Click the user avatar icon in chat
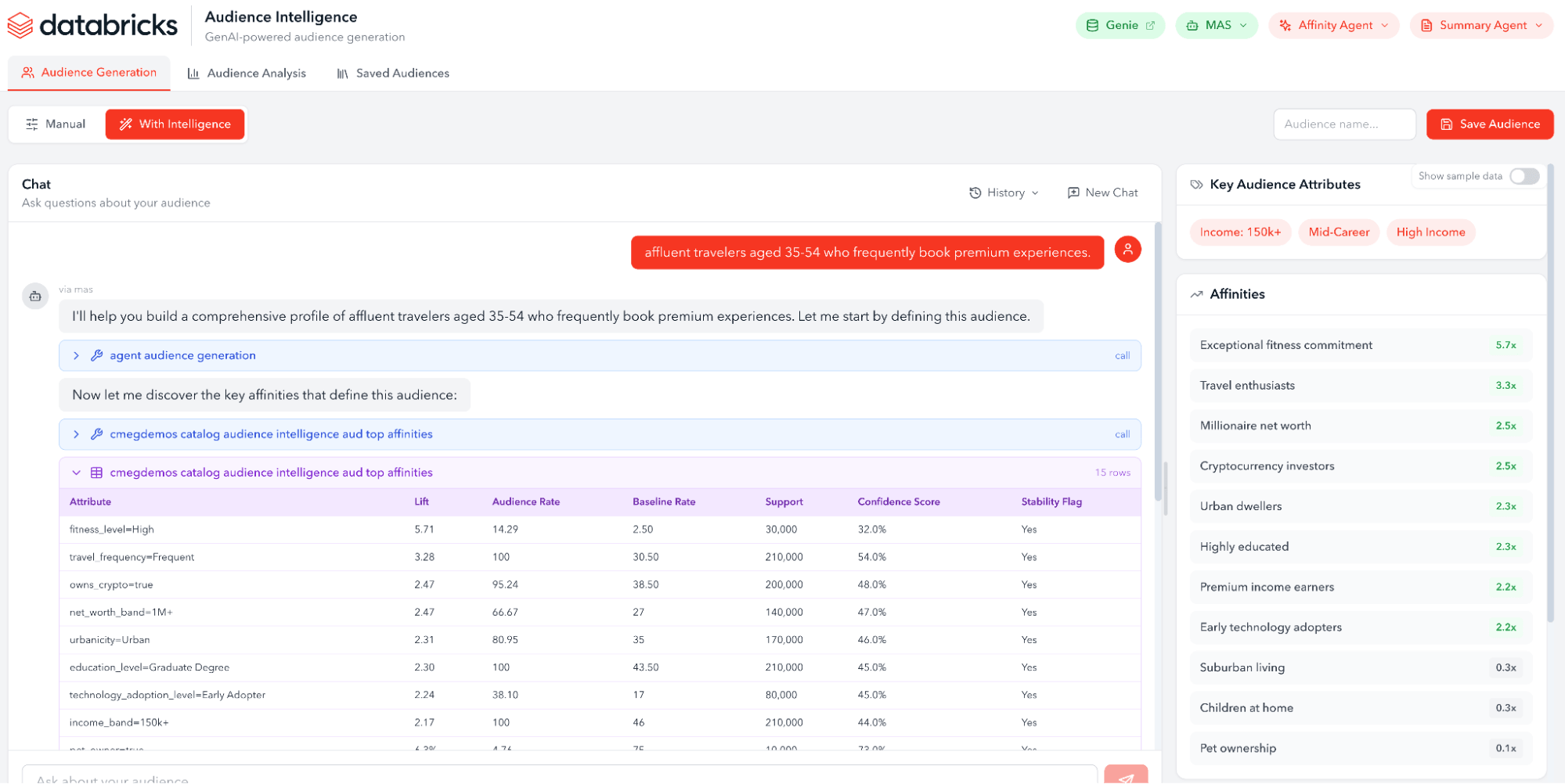Image resolution: width=1565 pixels, height=784 pixels. pos(1127,250)
